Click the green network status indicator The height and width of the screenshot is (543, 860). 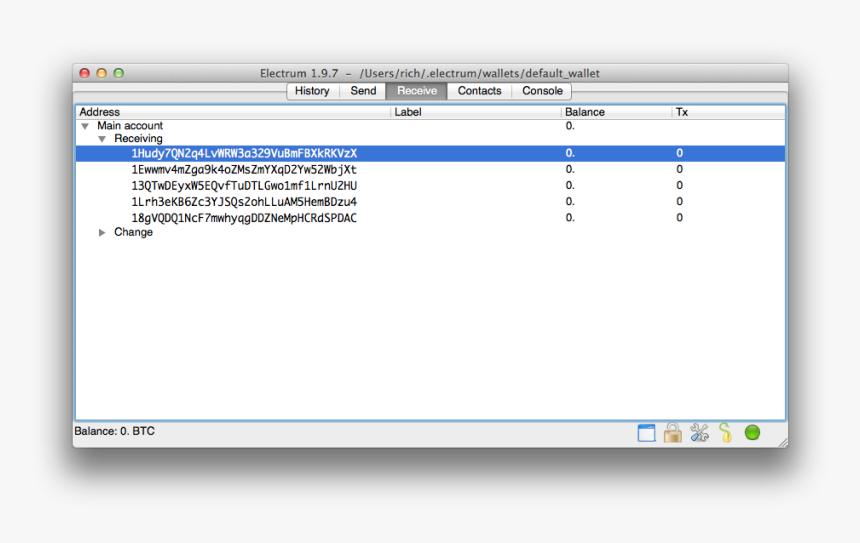coord(752,432)
